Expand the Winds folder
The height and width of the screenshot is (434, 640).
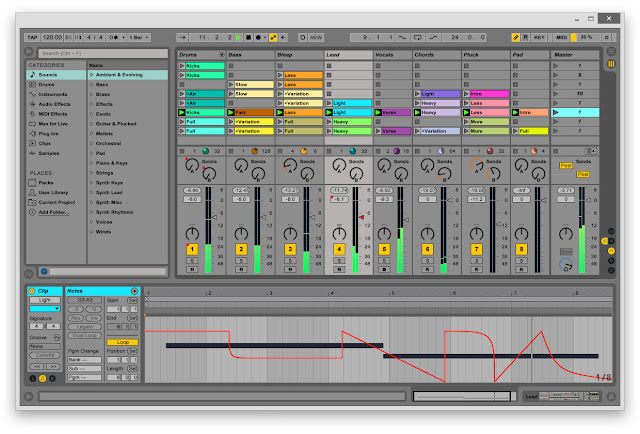[92, 231]
